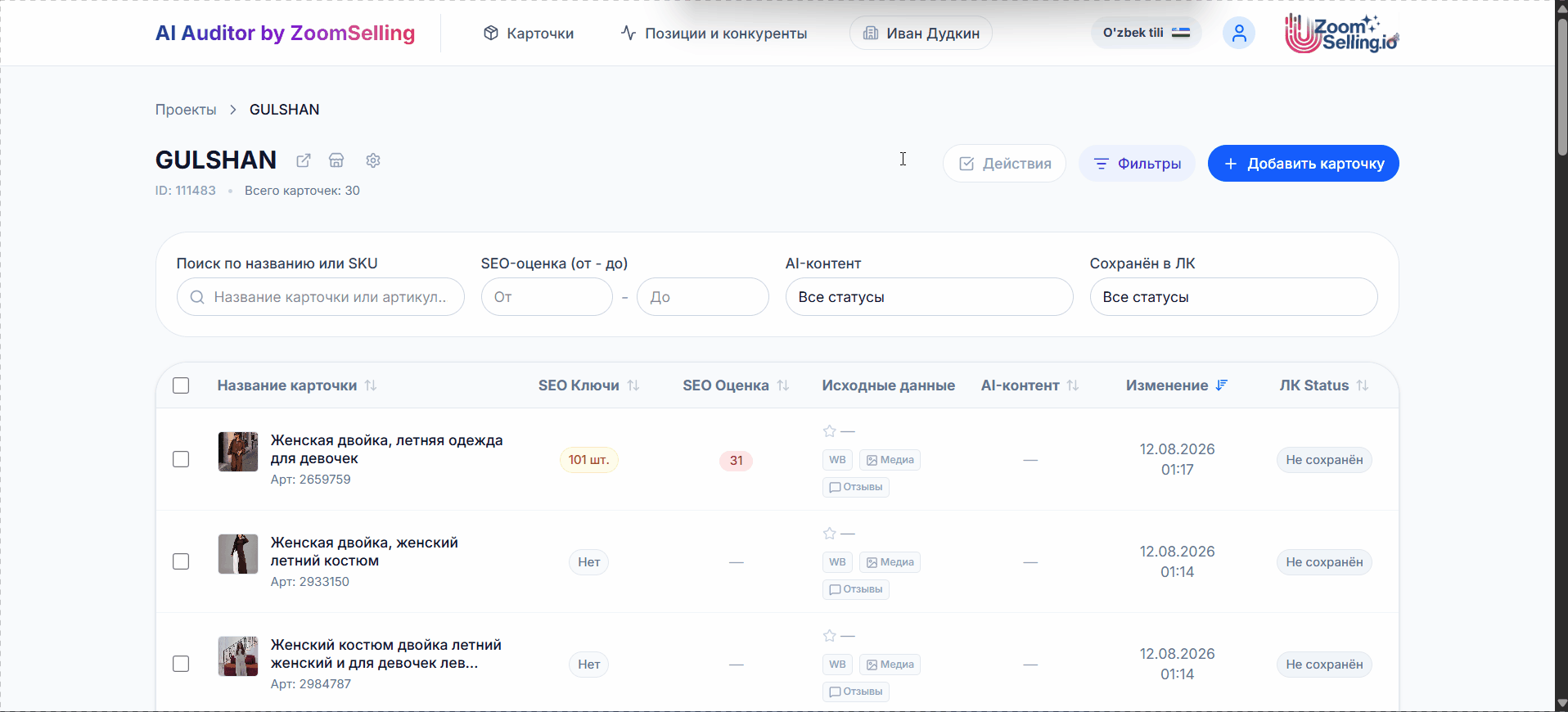Toggle favorite star on first card row

coord(830,431)
